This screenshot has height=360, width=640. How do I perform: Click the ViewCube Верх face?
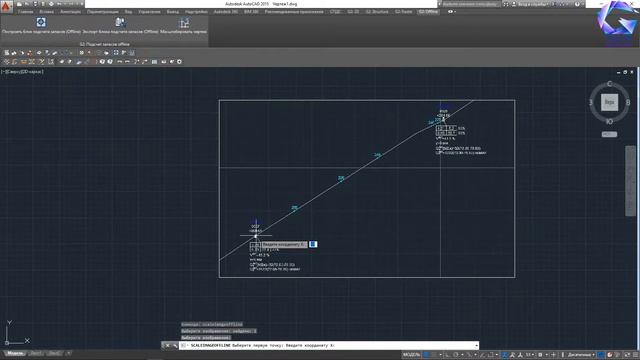(609, 102)
